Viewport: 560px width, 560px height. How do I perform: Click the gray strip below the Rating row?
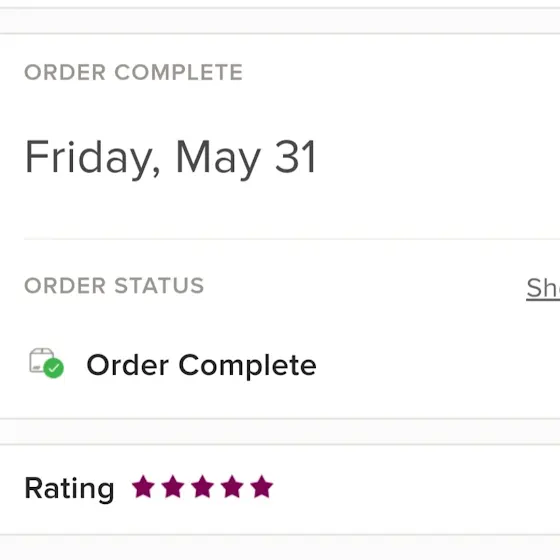(x=280, y=548)
